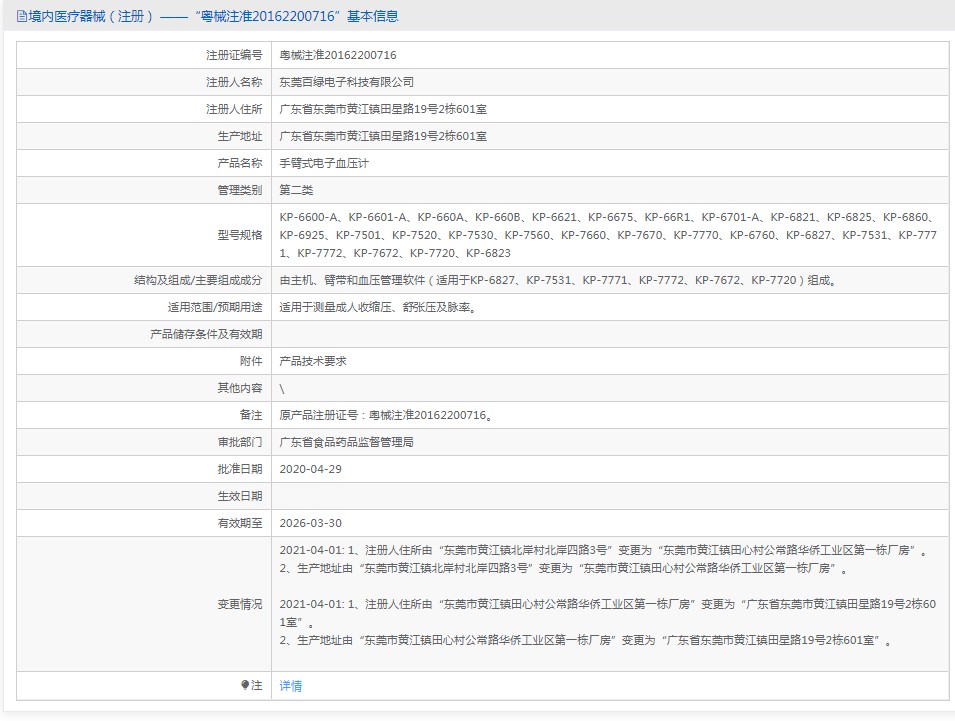
Task: Click the 第二类 category value
Action: coord(297,190)
